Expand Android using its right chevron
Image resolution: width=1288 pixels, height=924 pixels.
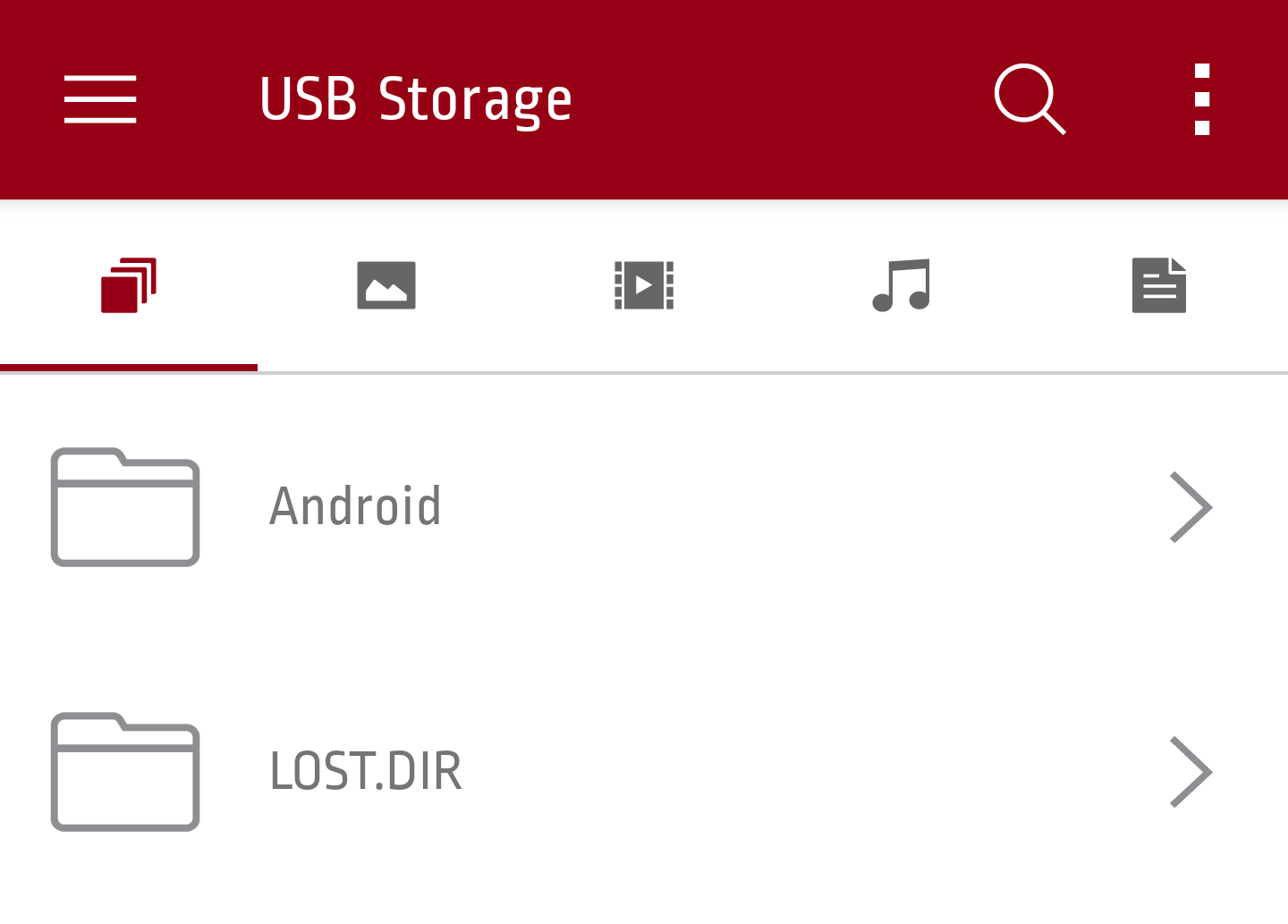click(1191, 507)
